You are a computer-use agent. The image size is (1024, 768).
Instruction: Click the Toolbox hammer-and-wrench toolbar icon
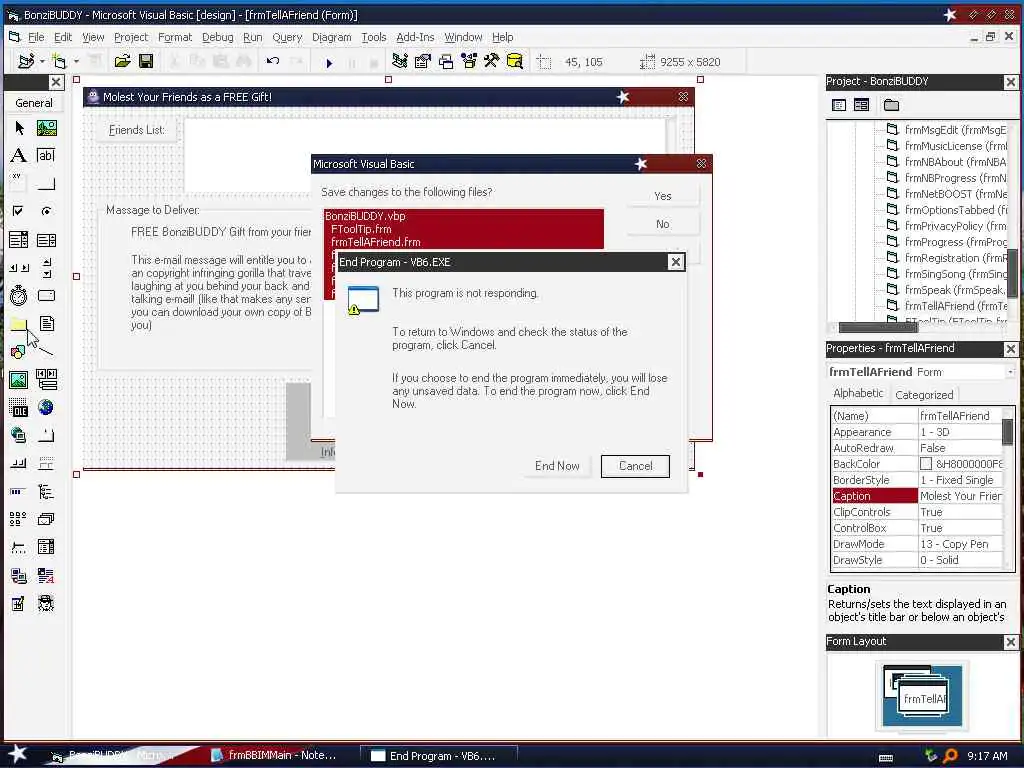(492, 61)
